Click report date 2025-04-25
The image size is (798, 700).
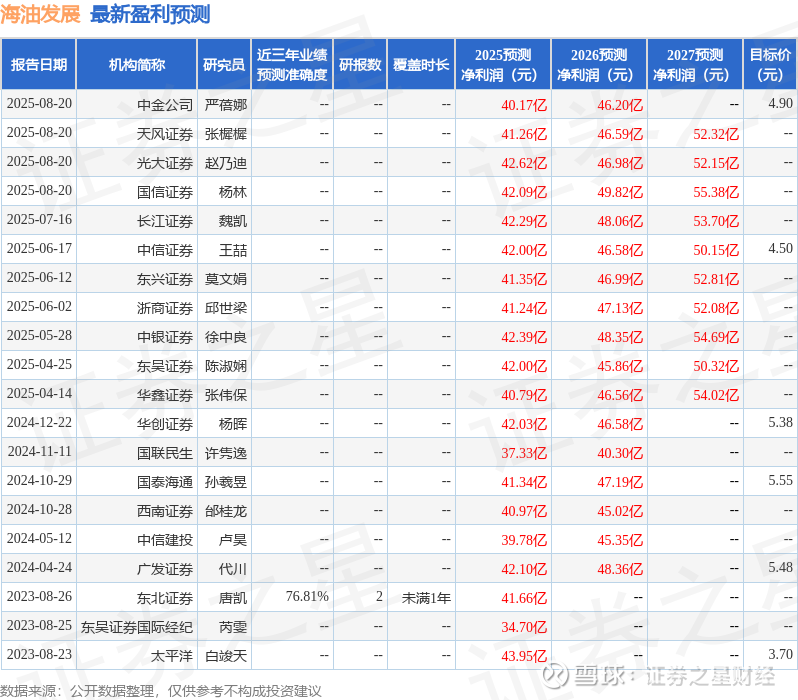[39, 365]
